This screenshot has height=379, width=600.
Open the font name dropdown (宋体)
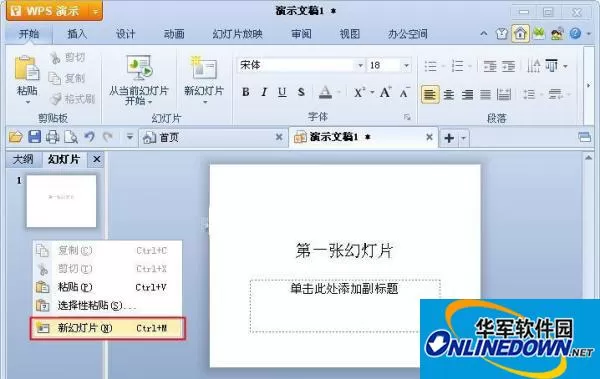[x=360, y=65]
